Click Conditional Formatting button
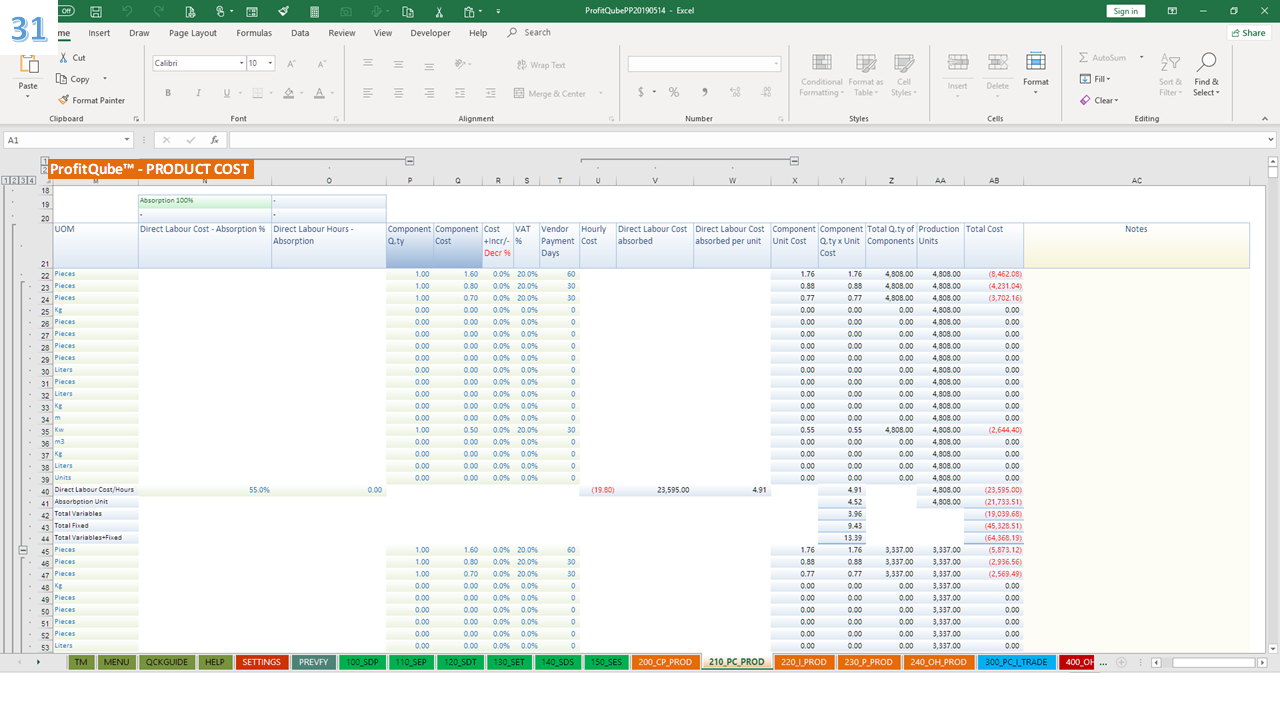The image size is (1280, 720). click(822, 75)
